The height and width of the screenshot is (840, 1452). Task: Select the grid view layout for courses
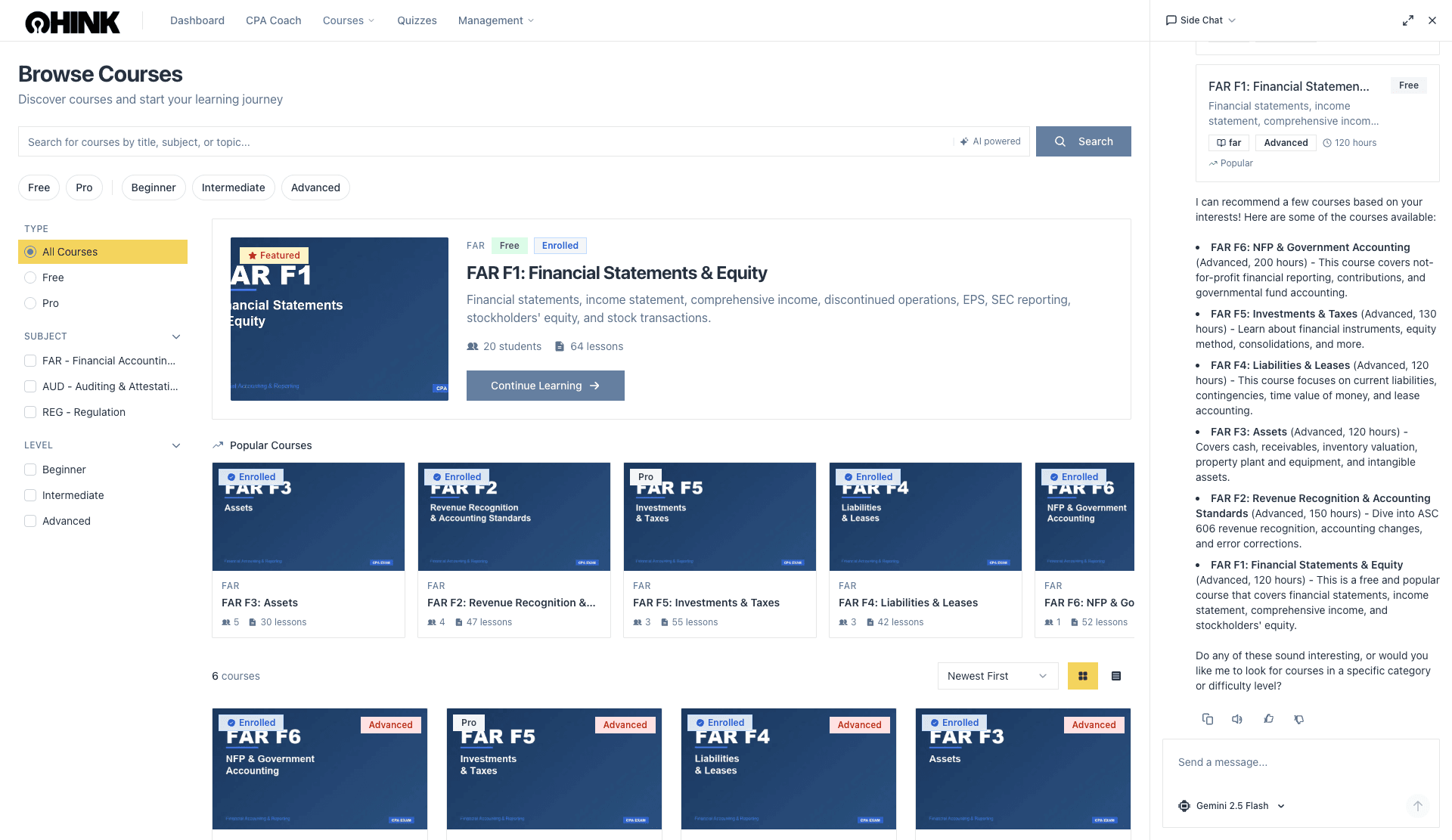coord(1082,676)
